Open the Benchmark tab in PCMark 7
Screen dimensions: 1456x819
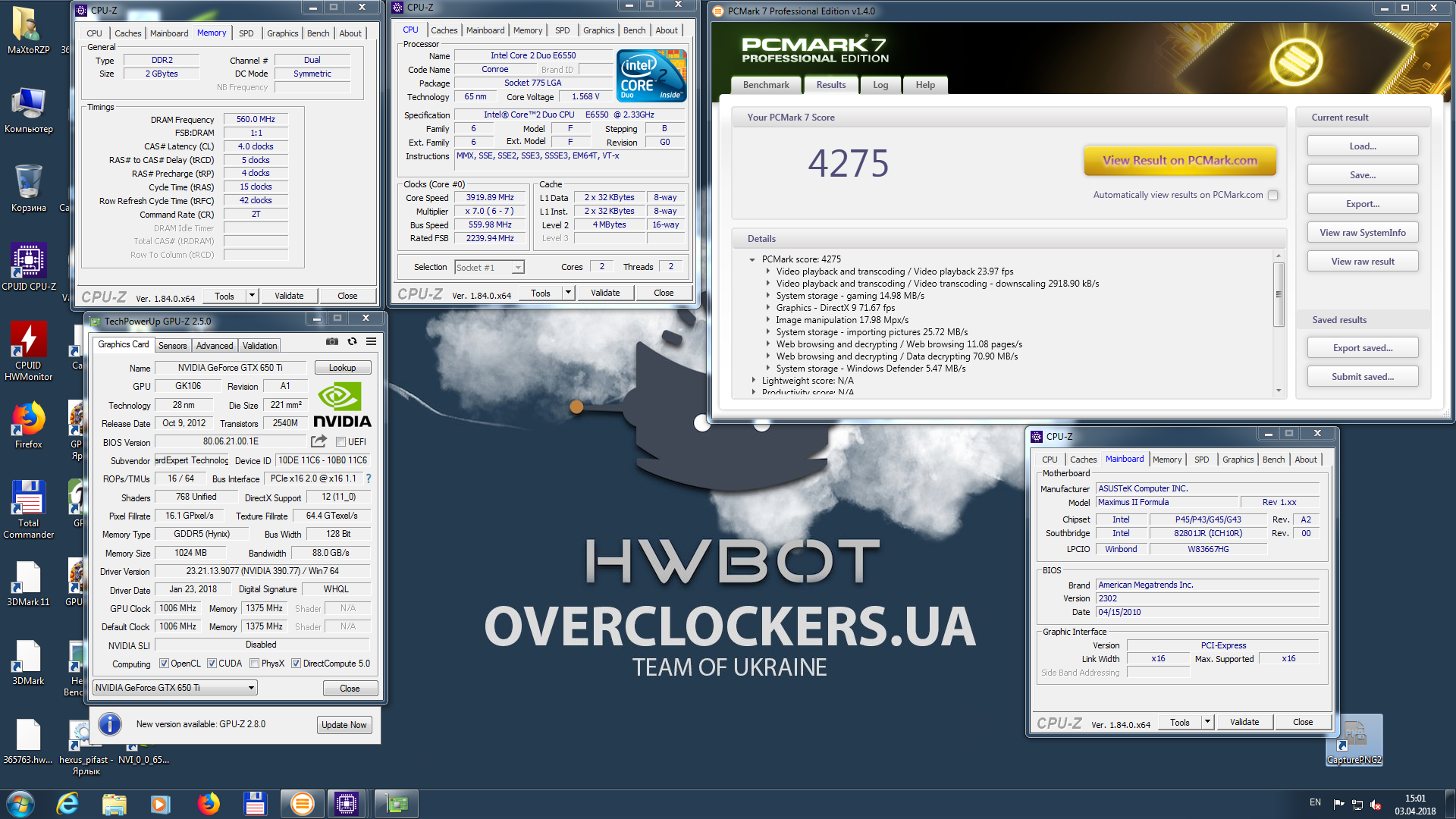coord(766,85)
